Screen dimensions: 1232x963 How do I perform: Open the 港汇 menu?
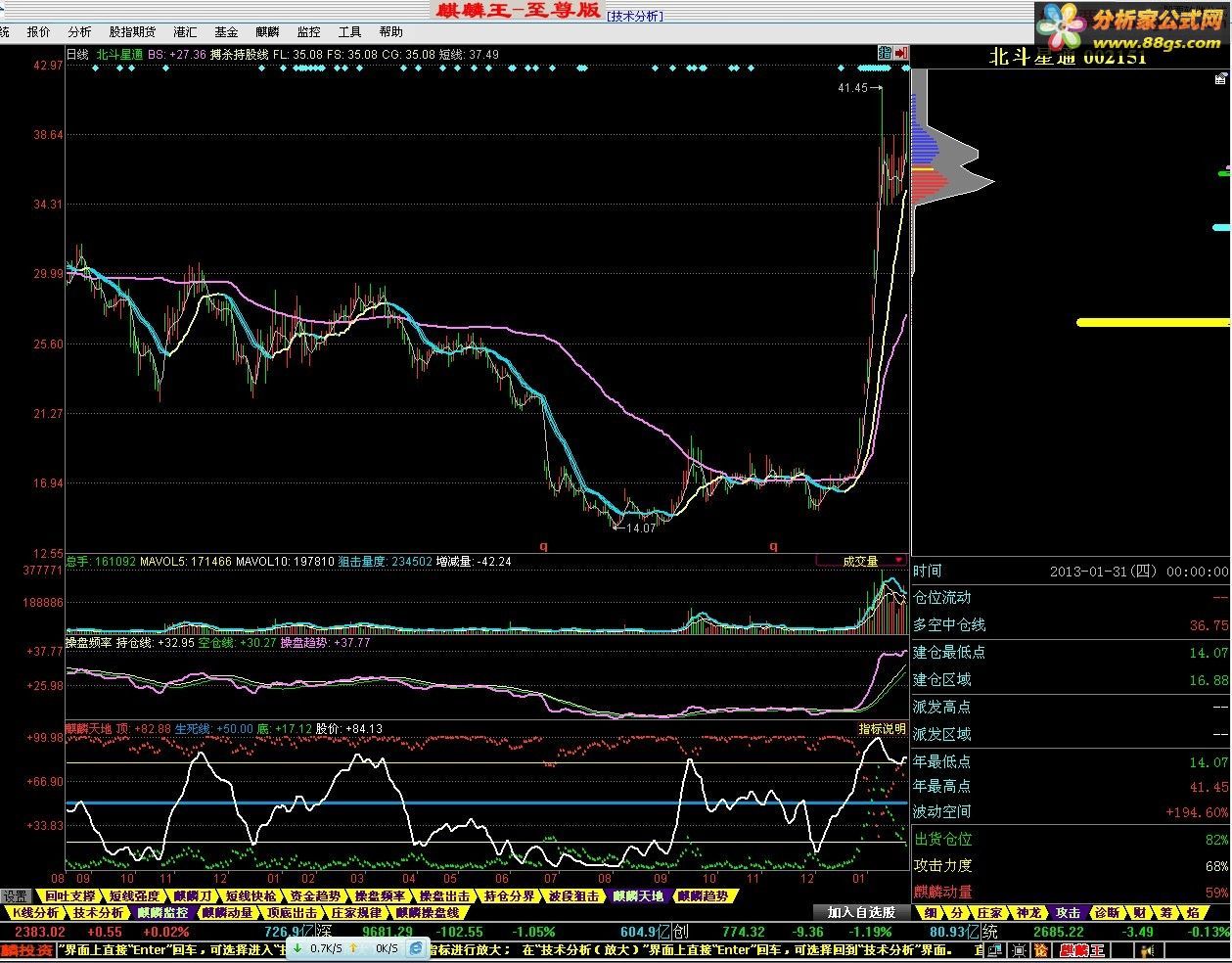click(184, 32)
